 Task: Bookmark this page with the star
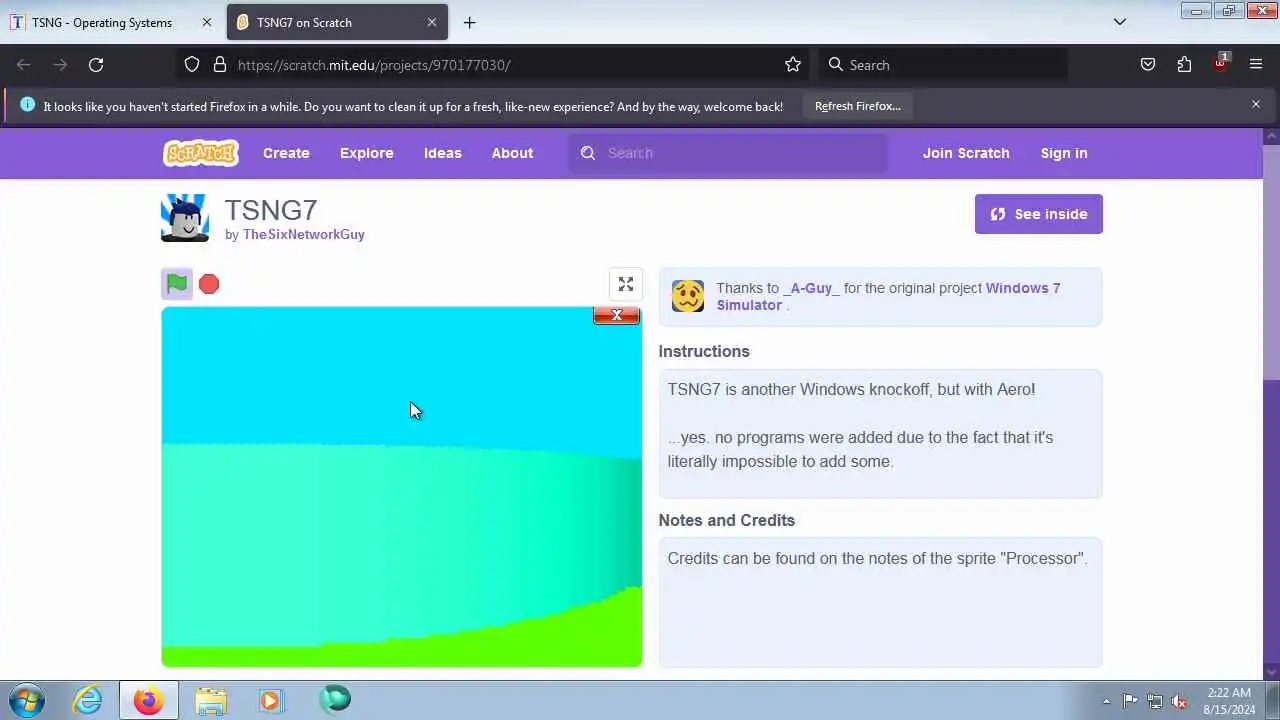[x=793, y=65]
